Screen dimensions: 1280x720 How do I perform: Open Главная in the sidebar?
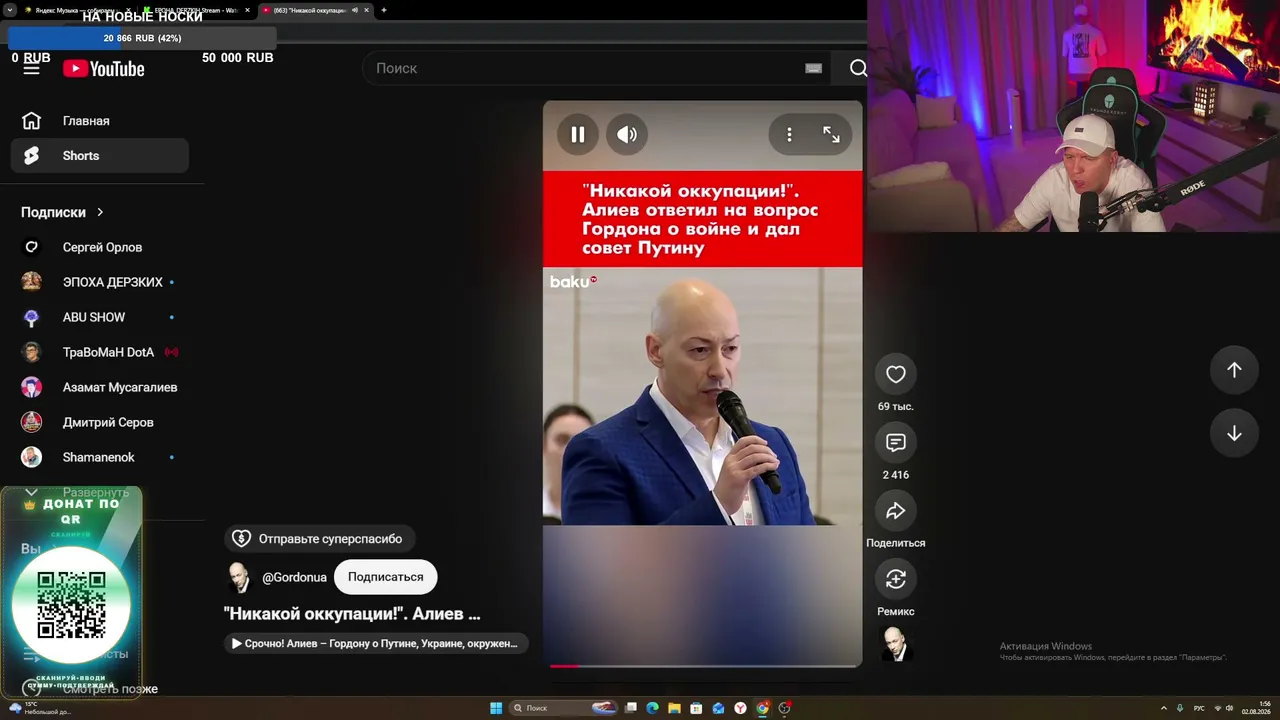pyautogui.click(x=100, y=121)
